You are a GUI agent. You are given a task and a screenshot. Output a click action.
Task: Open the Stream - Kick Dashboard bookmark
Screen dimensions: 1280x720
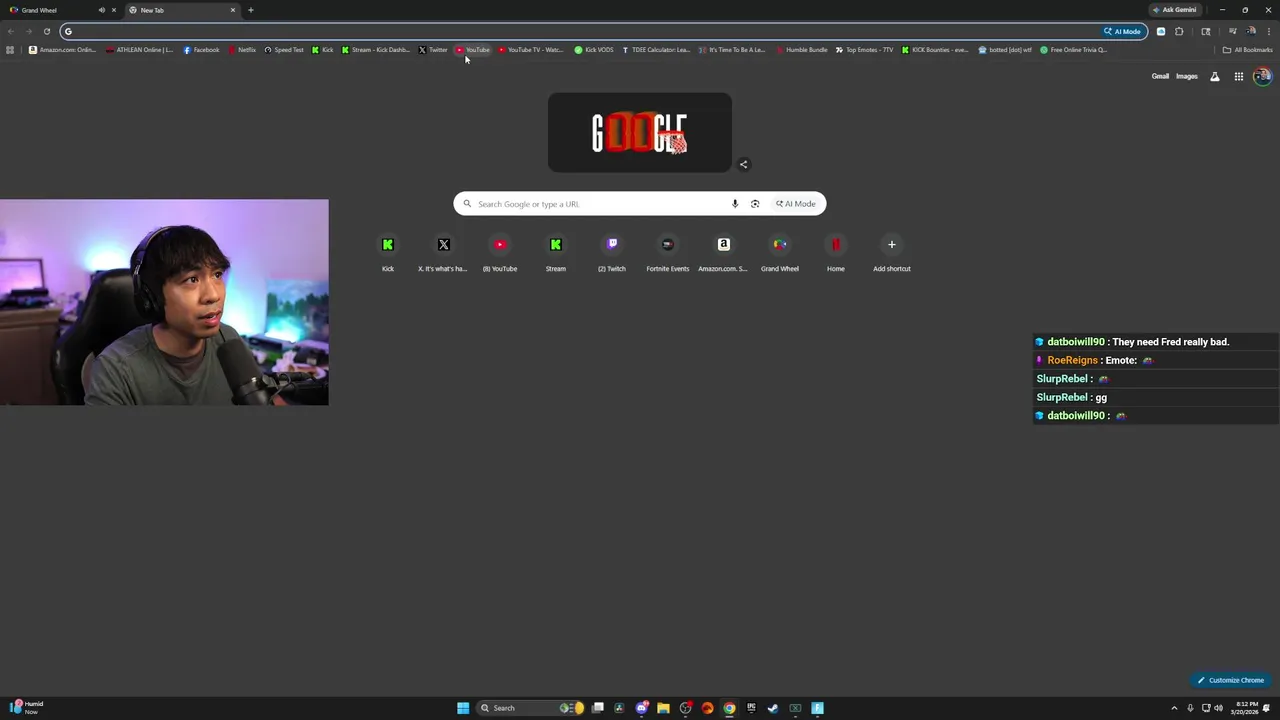(376, 50)
